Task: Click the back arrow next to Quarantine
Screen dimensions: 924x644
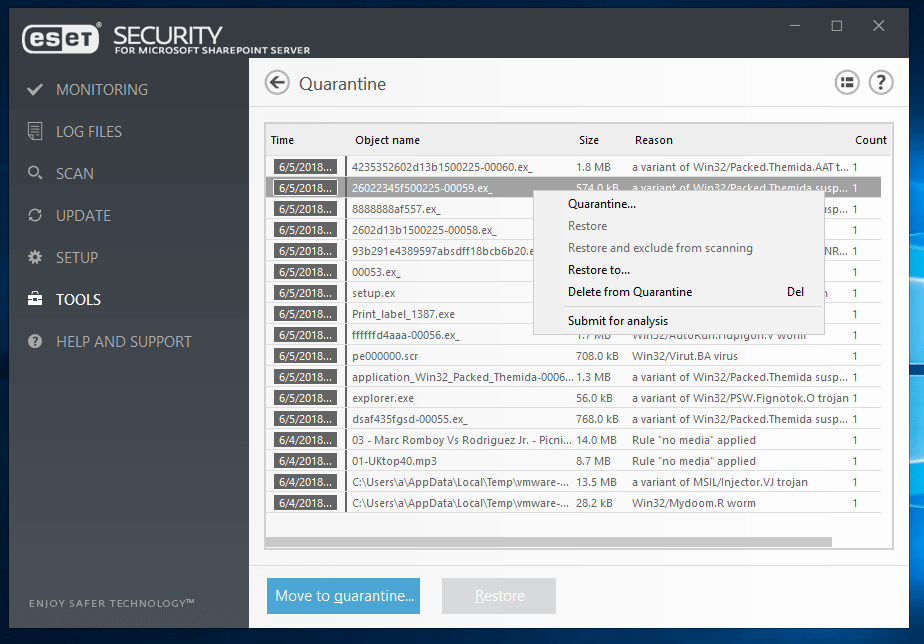Action: pyautogui.click(x=277, y=83)
